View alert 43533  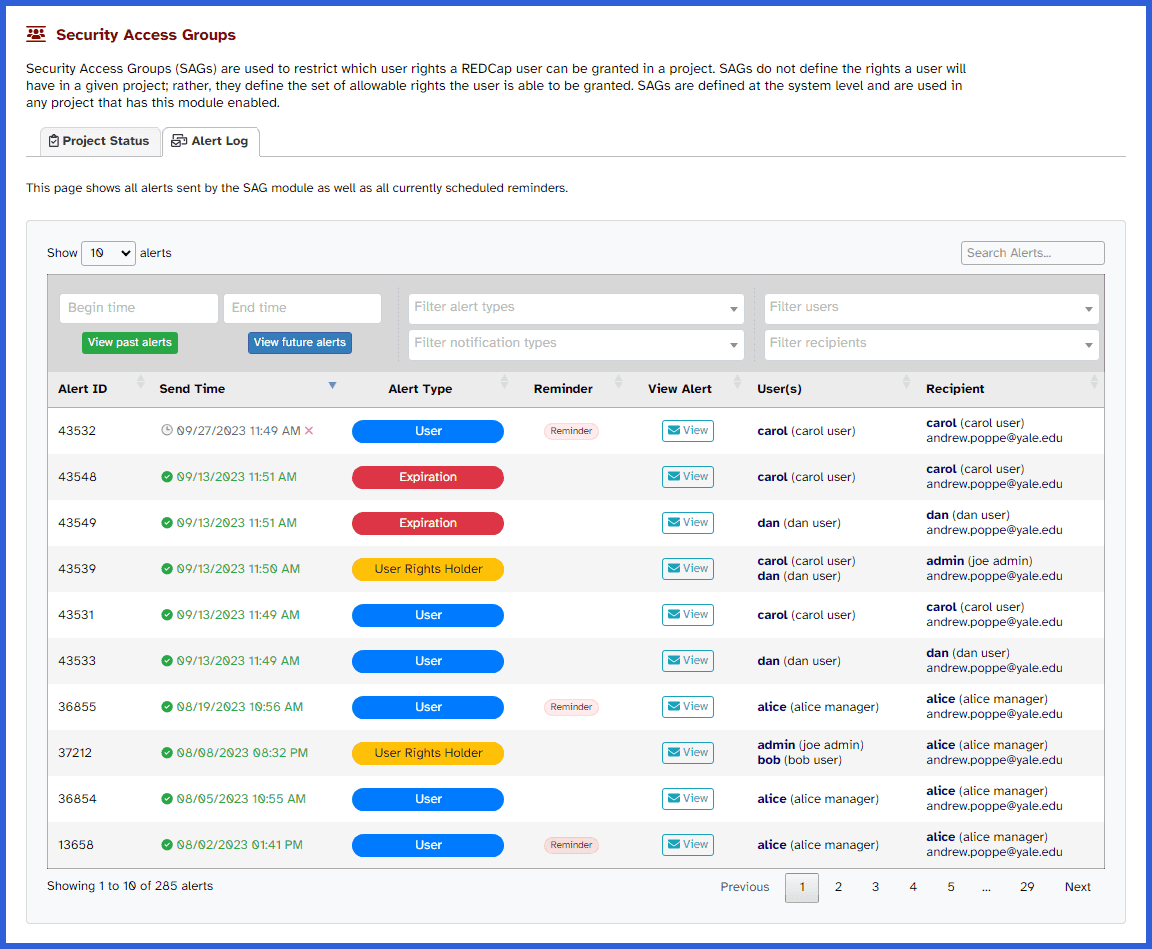(688, 660)
